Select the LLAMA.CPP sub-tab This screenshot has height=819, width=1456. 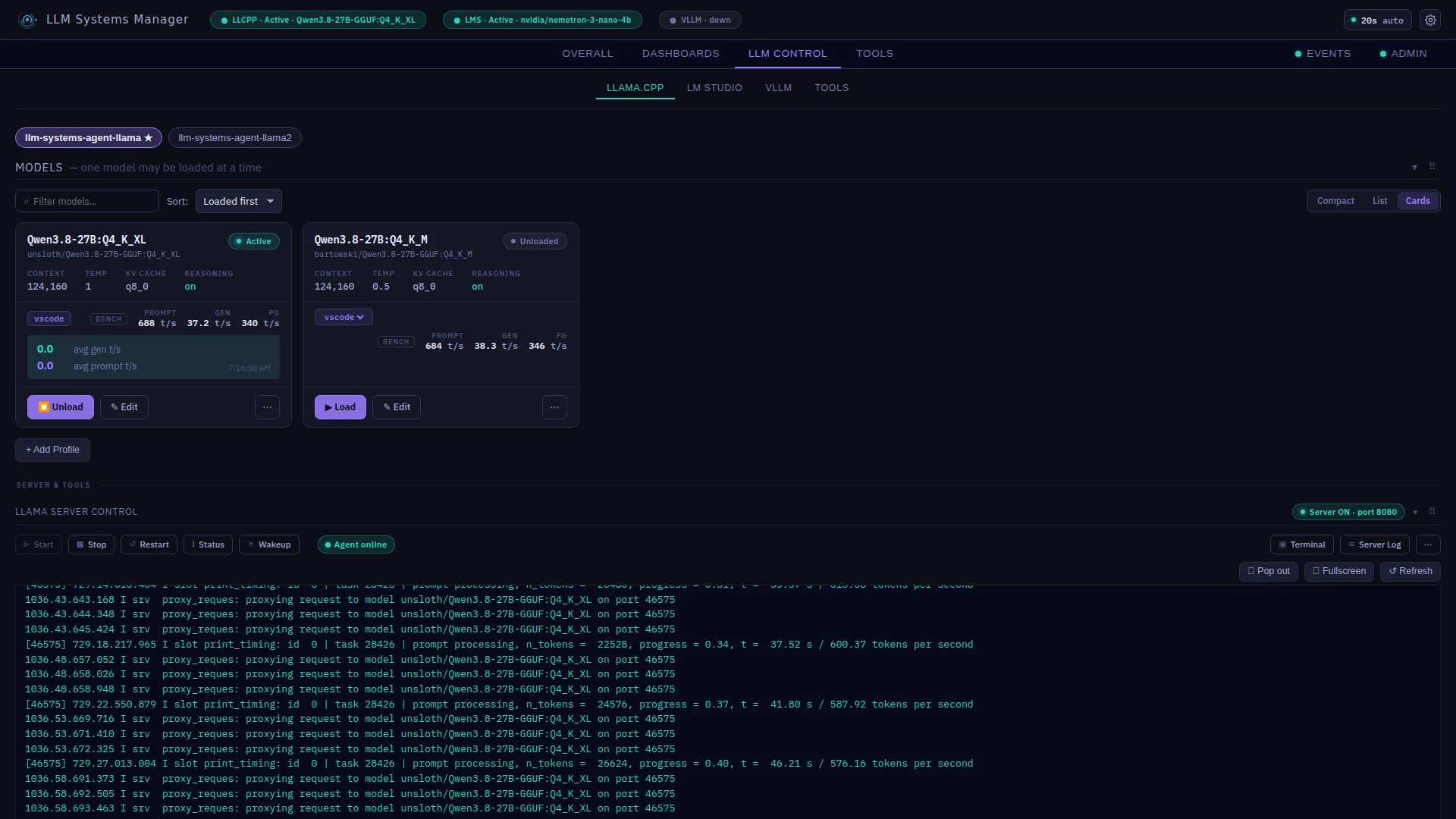(x=635, y=88)
